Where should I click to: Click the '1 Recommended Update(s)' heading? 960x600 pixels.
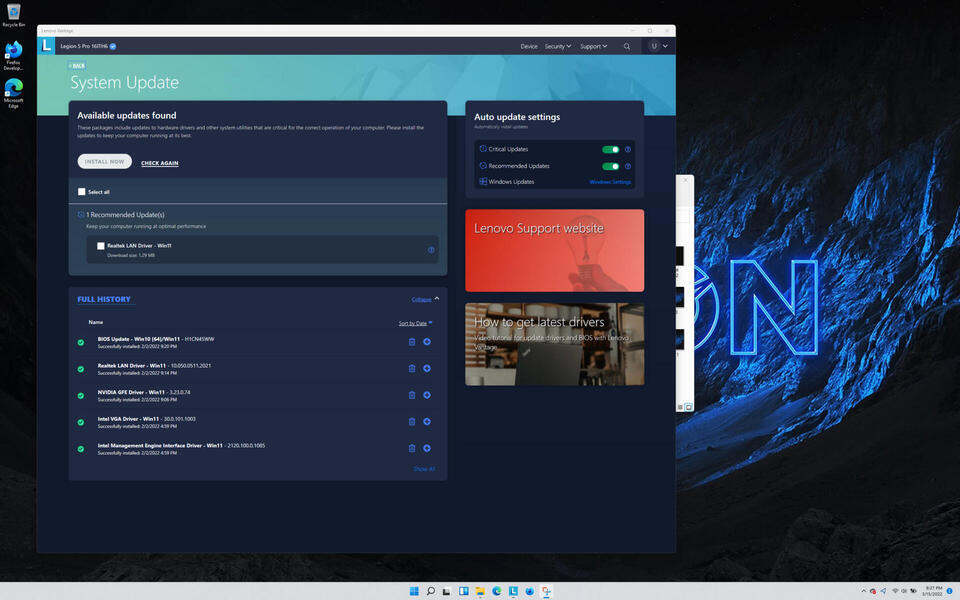[x=125, y=215]
